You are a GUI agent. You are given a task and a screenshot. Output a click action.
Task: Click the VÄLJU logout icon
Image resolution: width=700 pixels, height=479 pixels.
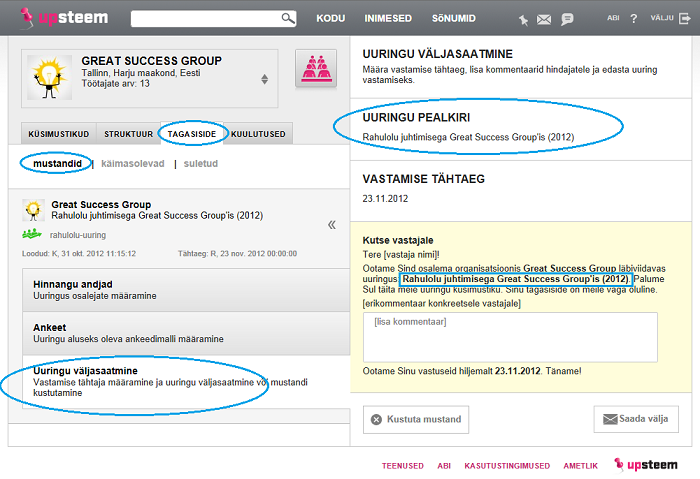coord(684,18)
